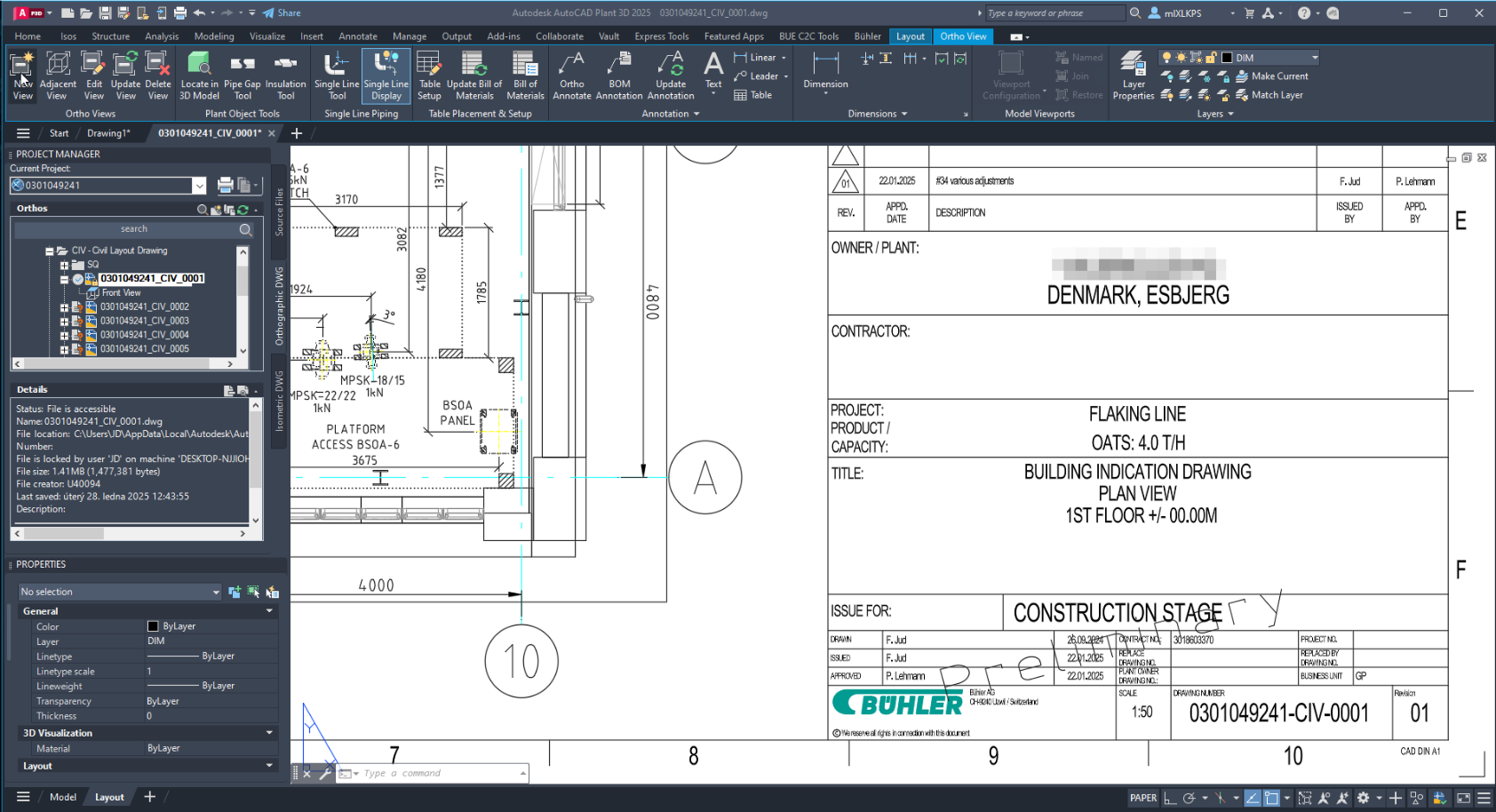The height and width of the screenshot is (812, 1496).
Task: Collapse the CIV - Civil Layout Drawing folder
Action: click(50, 251)
